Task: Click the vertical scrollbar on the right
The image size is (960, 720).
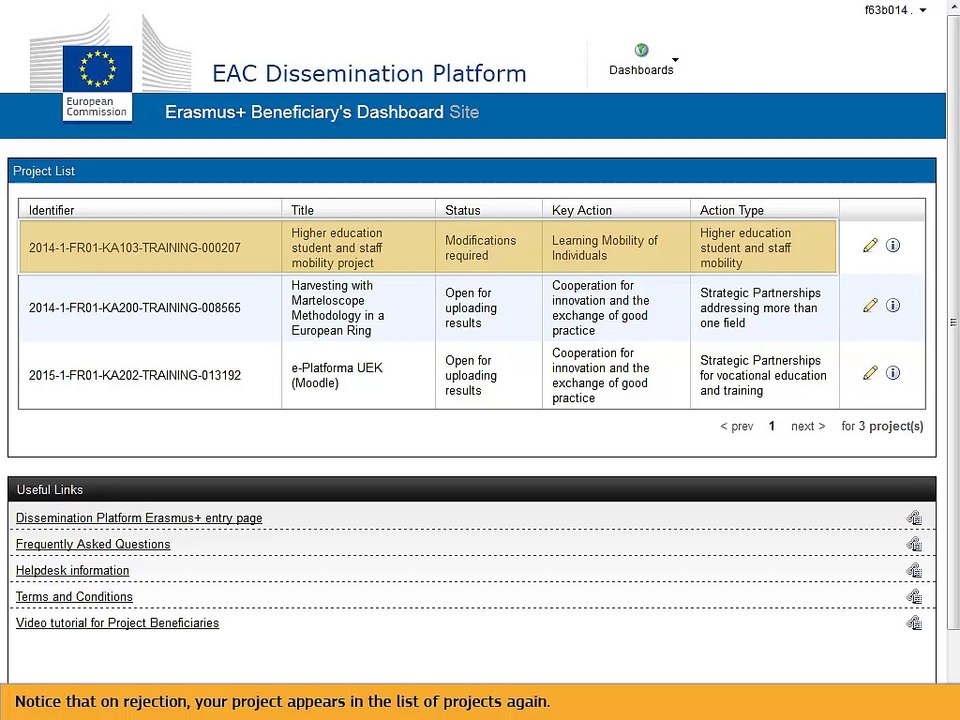Action: tap(953, 322)
